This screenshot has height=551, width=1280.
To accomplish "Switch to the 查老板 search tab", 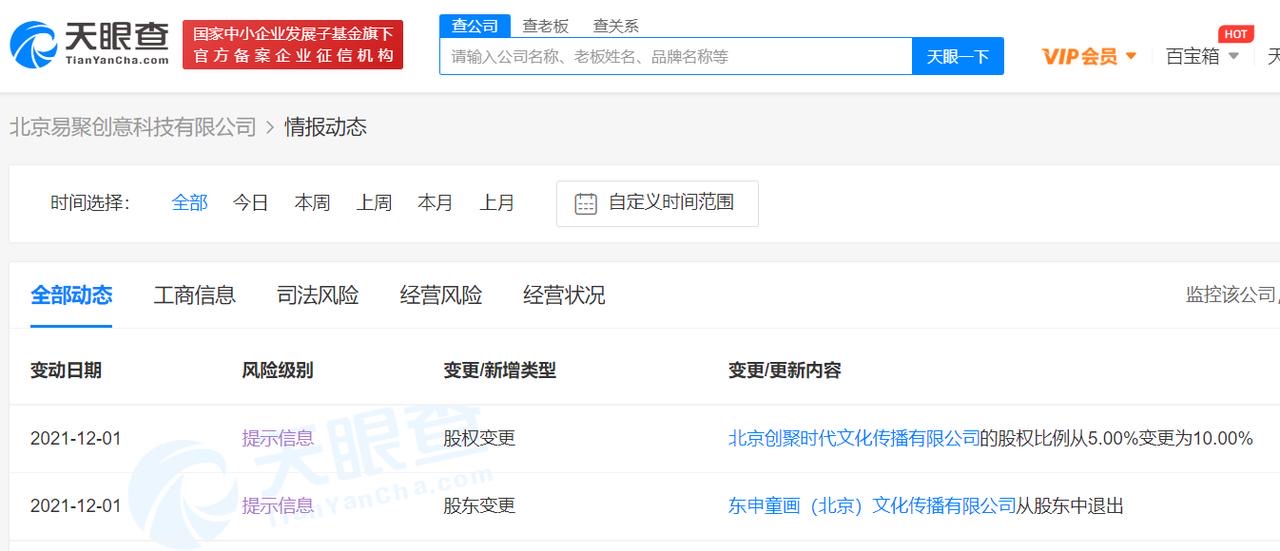I will [x=545, y=26].
